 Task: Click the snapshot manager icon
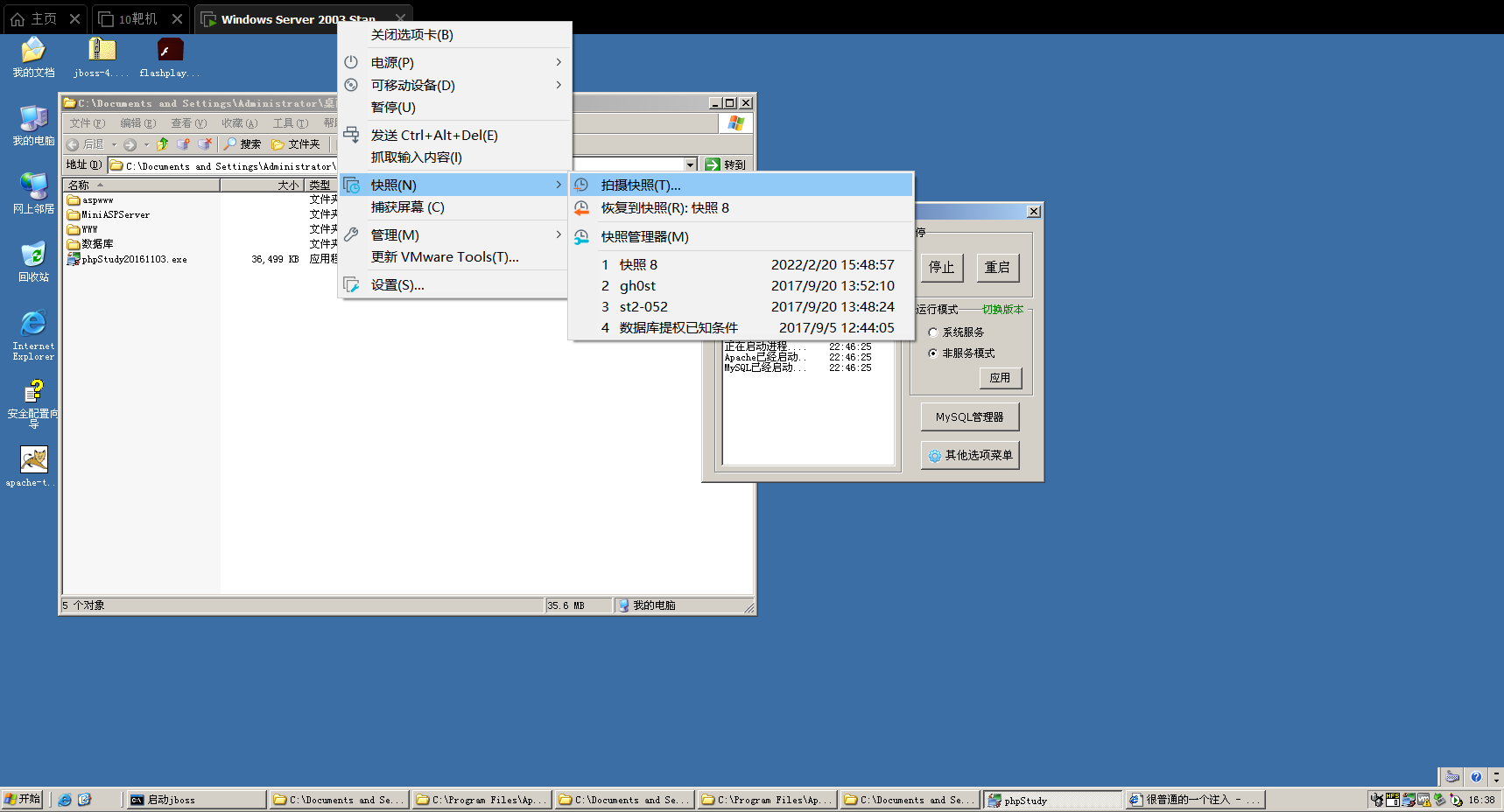point(581,237)
